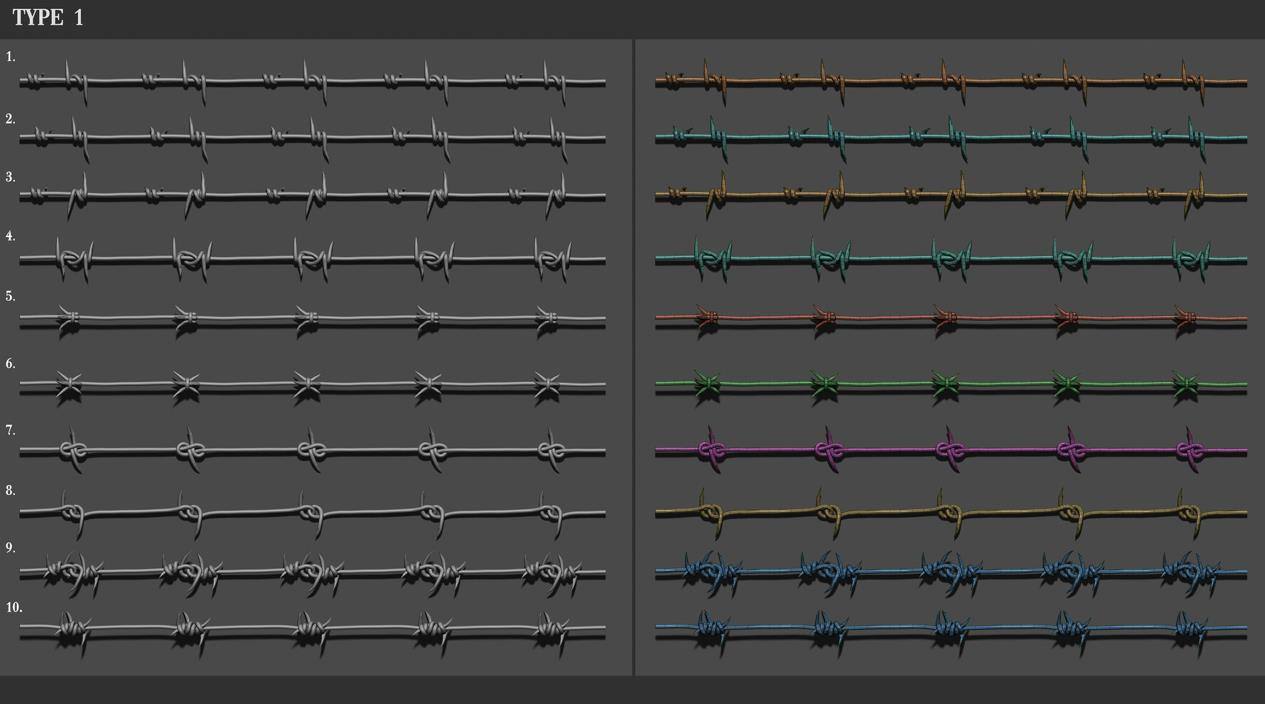Viewport: 1265px width, 704px height.
Task: Pick the golden-brown barbed wire in row 3
Action: point(951,195)
